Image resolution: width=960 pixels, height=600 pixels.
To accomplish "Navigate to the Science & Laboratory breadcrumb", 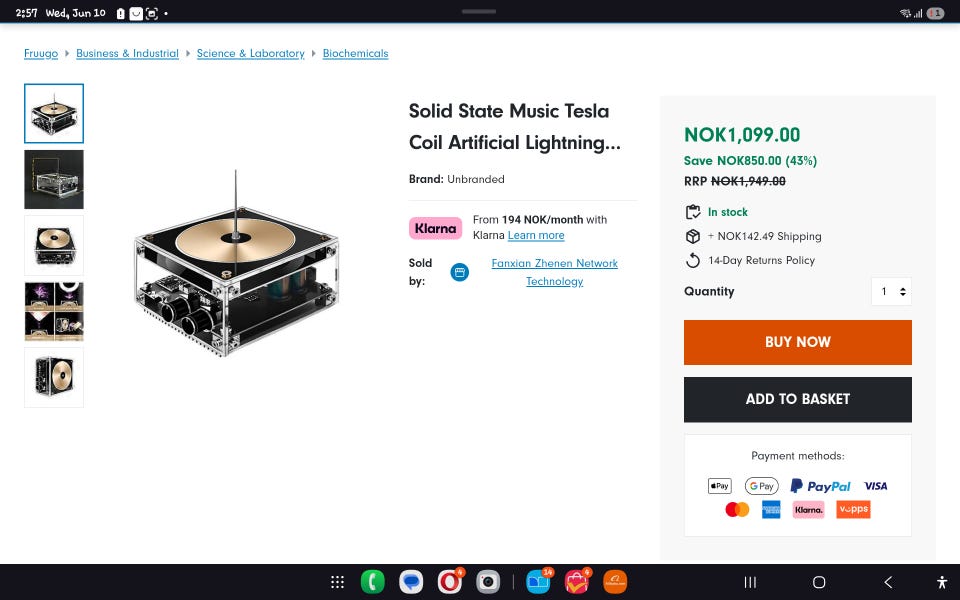I will (x=250, y=53).
